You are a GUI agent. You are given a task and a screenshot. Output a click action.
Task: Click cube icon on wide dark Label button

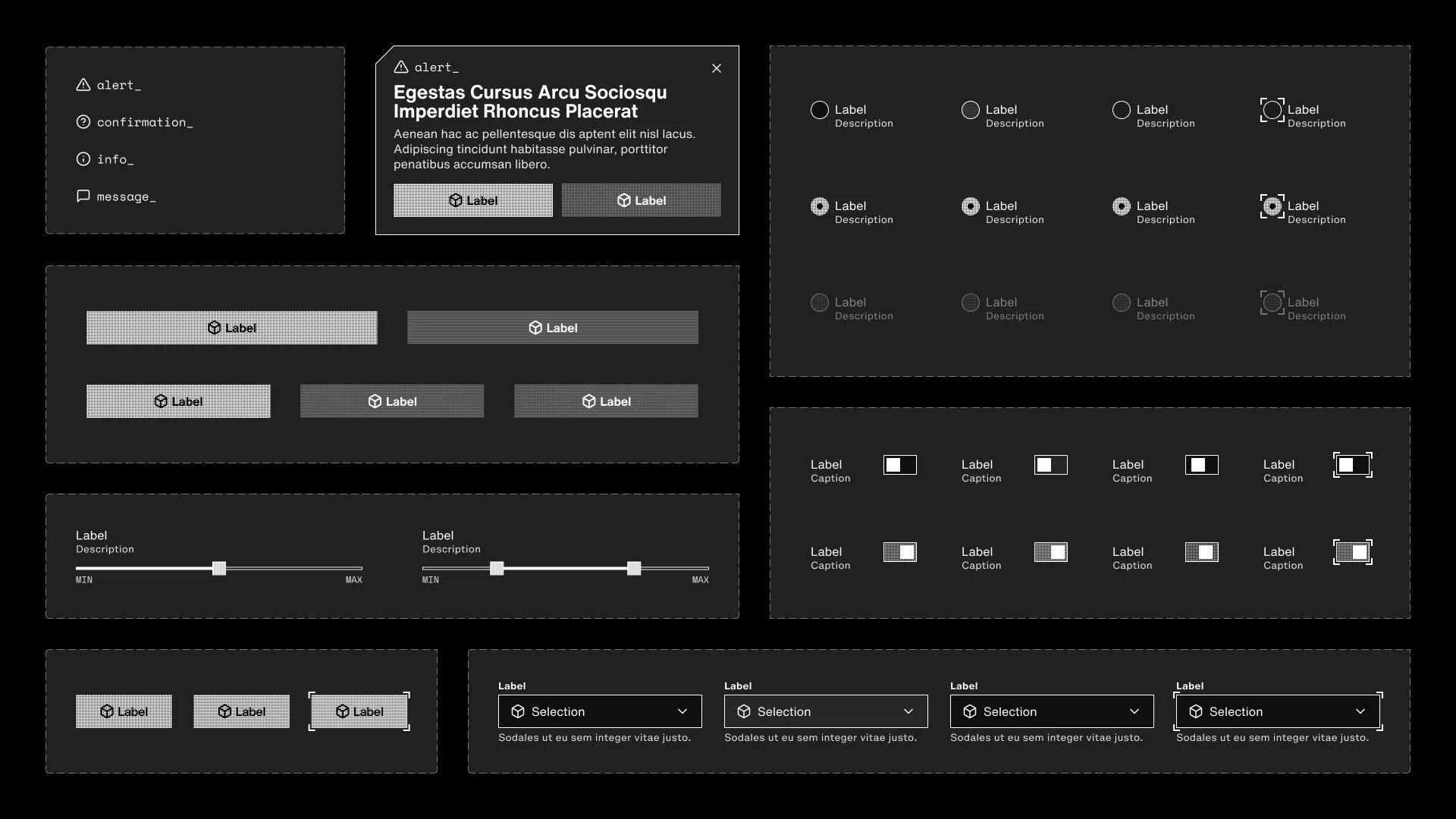pyautogui.click(x=535, y=328)
